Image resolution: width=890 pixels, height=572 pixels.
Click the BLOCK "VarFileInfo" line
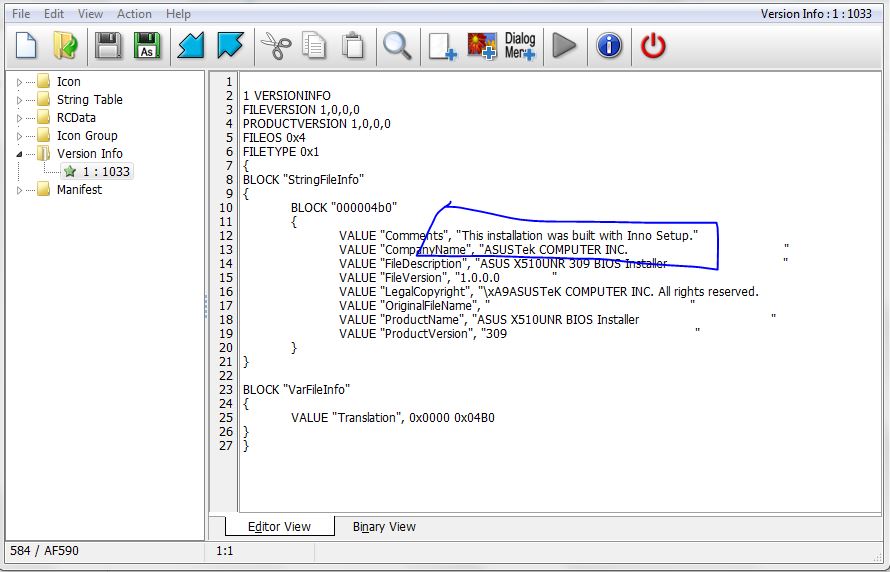[296, 390]
